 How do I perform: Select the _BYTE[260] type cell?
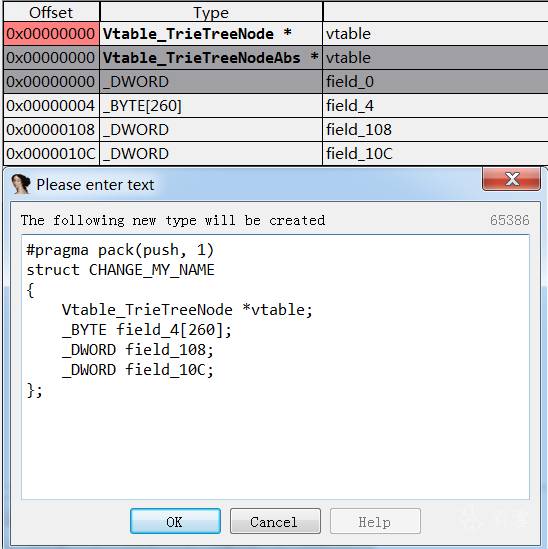tap(211, 106)
